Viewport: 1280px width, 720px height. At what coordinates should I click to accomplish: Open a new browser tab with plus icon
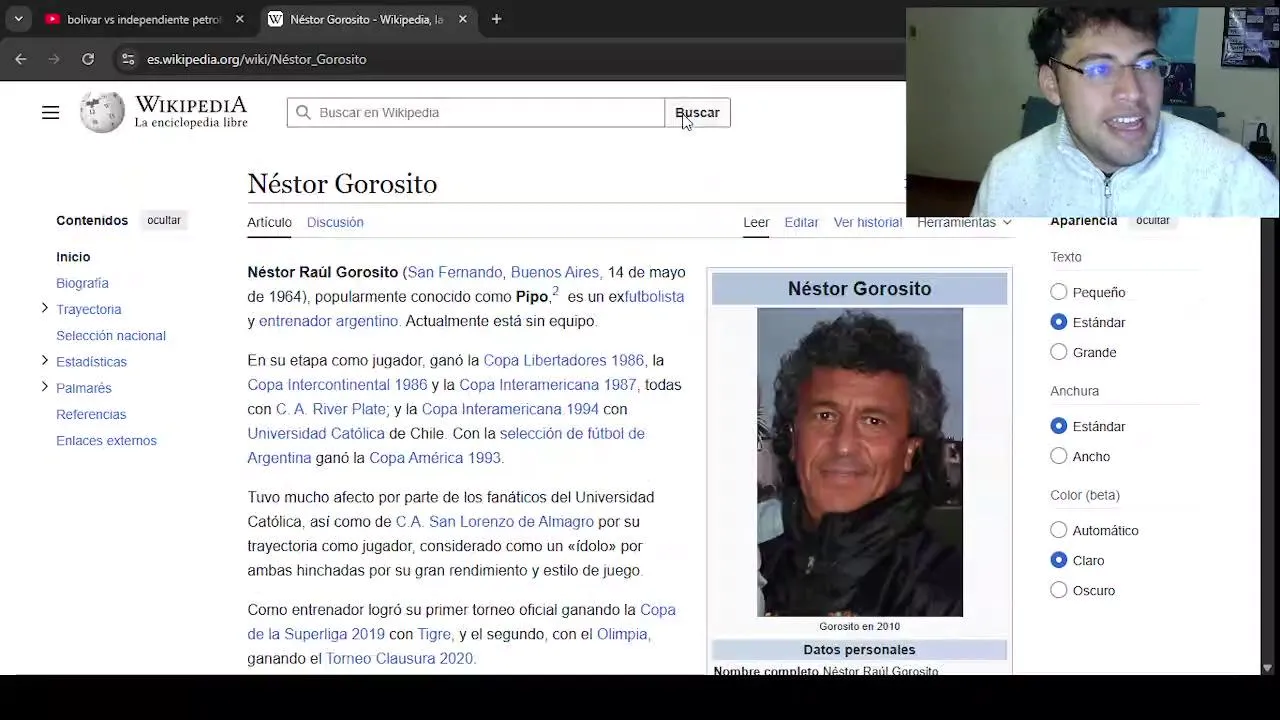click(496, 19)
